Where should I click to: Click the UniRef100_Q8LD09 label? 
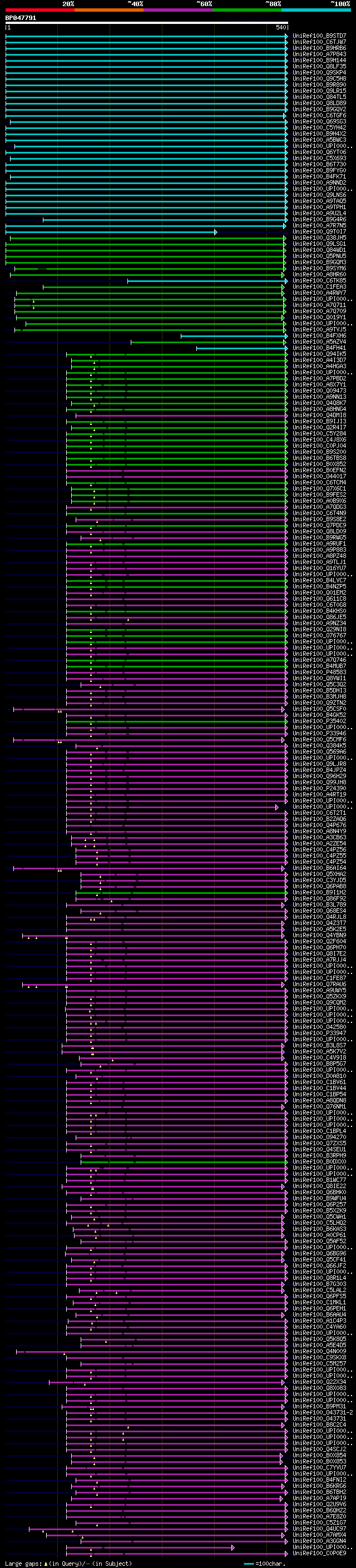[x=319, y=531]
